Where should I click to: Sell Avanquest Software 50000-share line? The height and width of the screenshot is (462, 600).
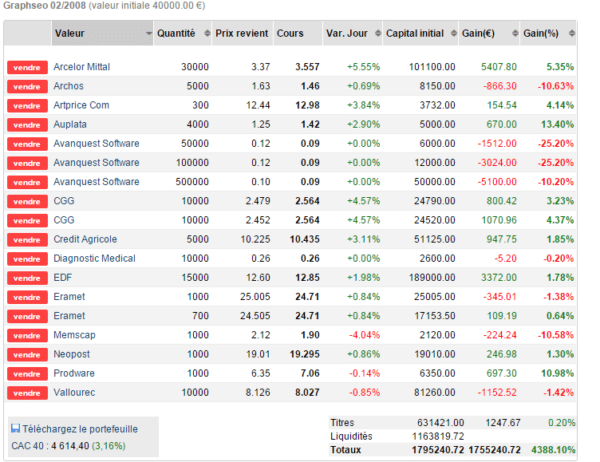tap(27, 144)
